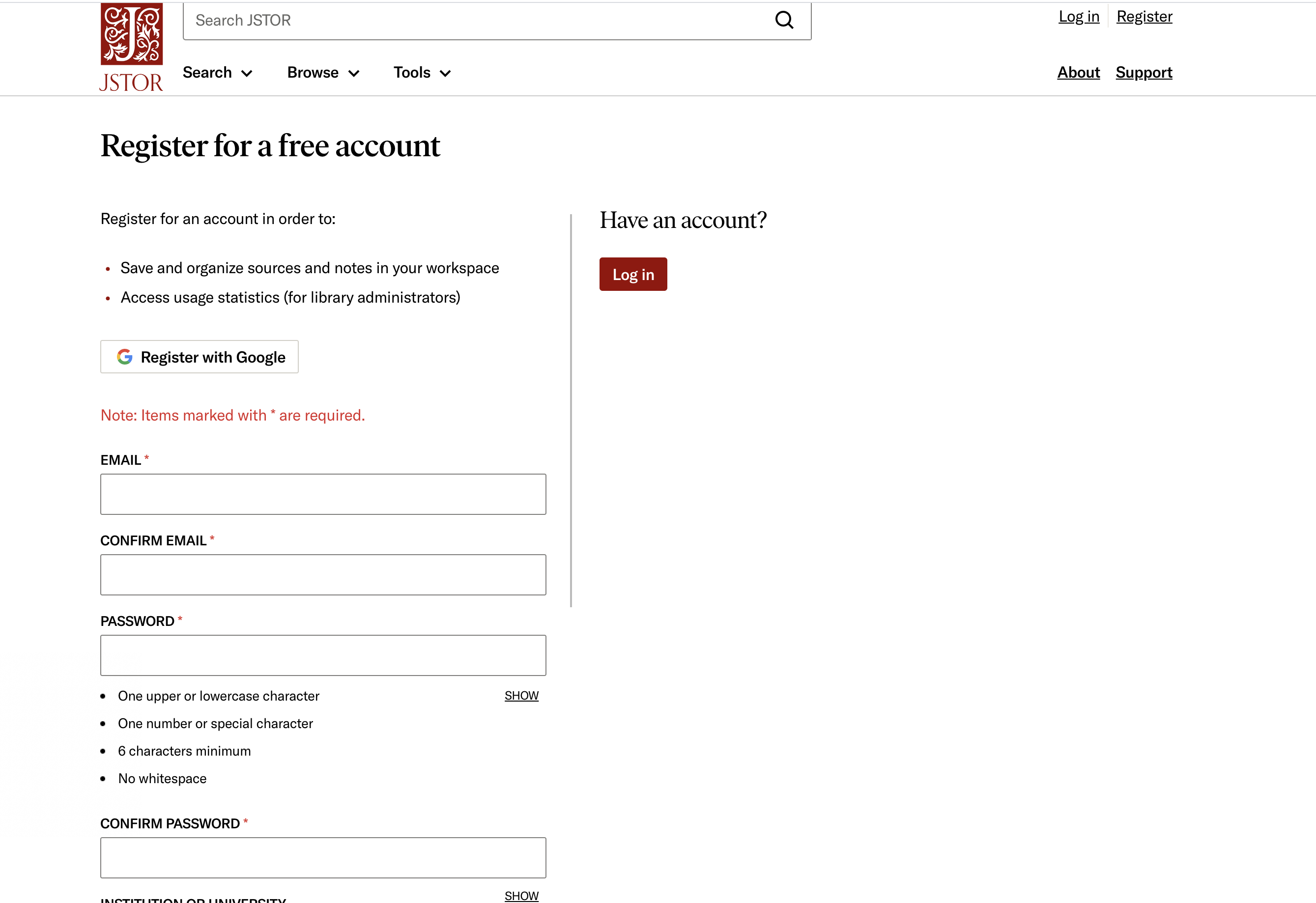Click 'Save and organize sources' bullet text
The width and height of the screenshot is (1316, 903).
pos(310,268)
